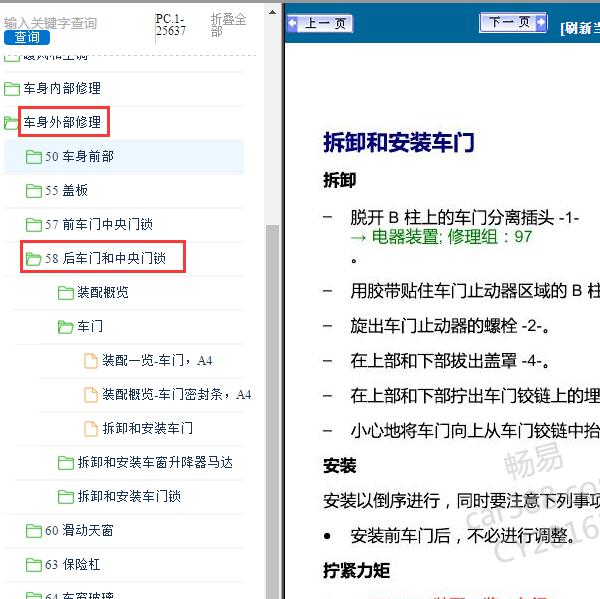Click the tree panel scrollbar thumb
The width and height of the screenshot is (600, 599).
coord(272,411)
